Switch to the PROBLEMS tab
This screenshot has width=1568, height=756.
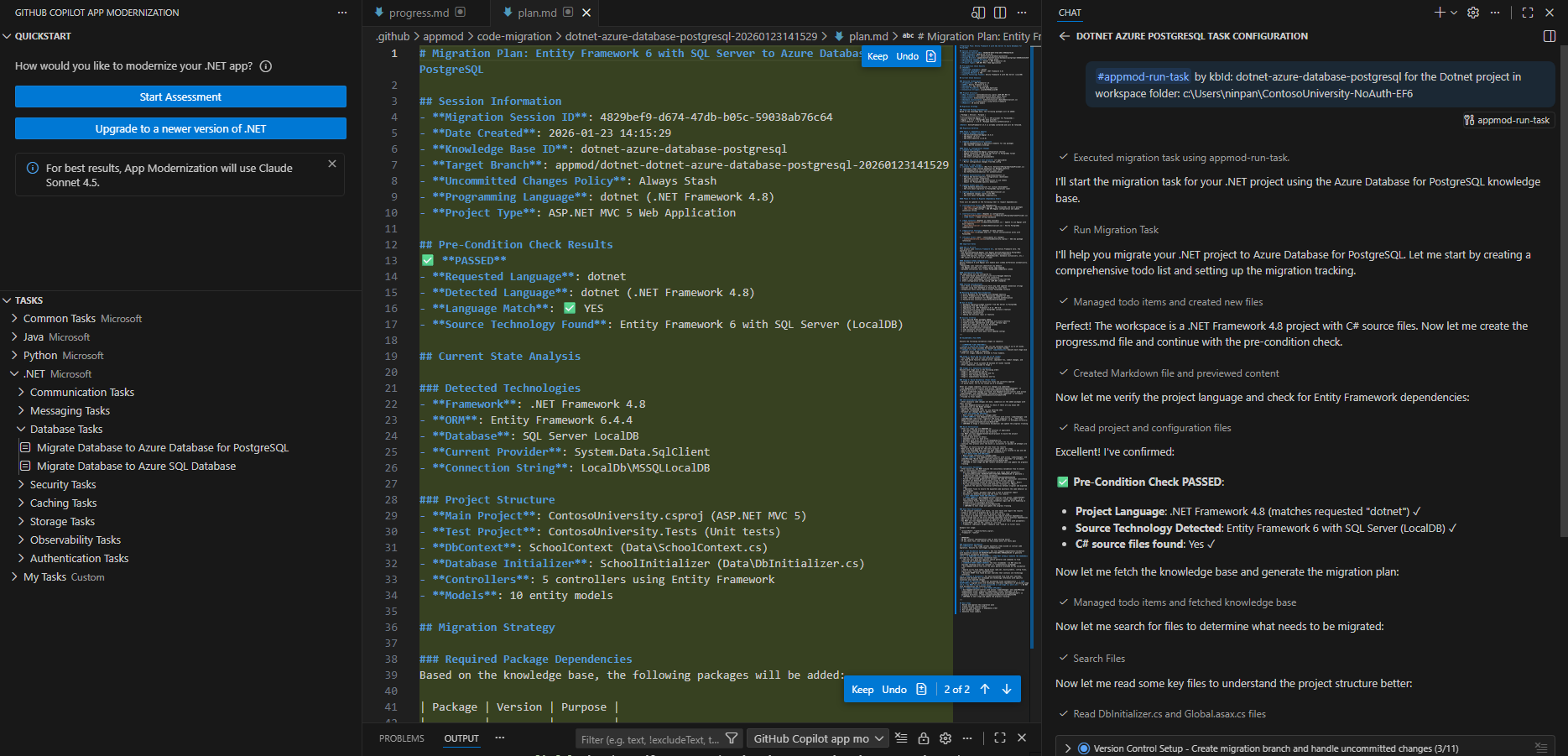tap(401, 738)
